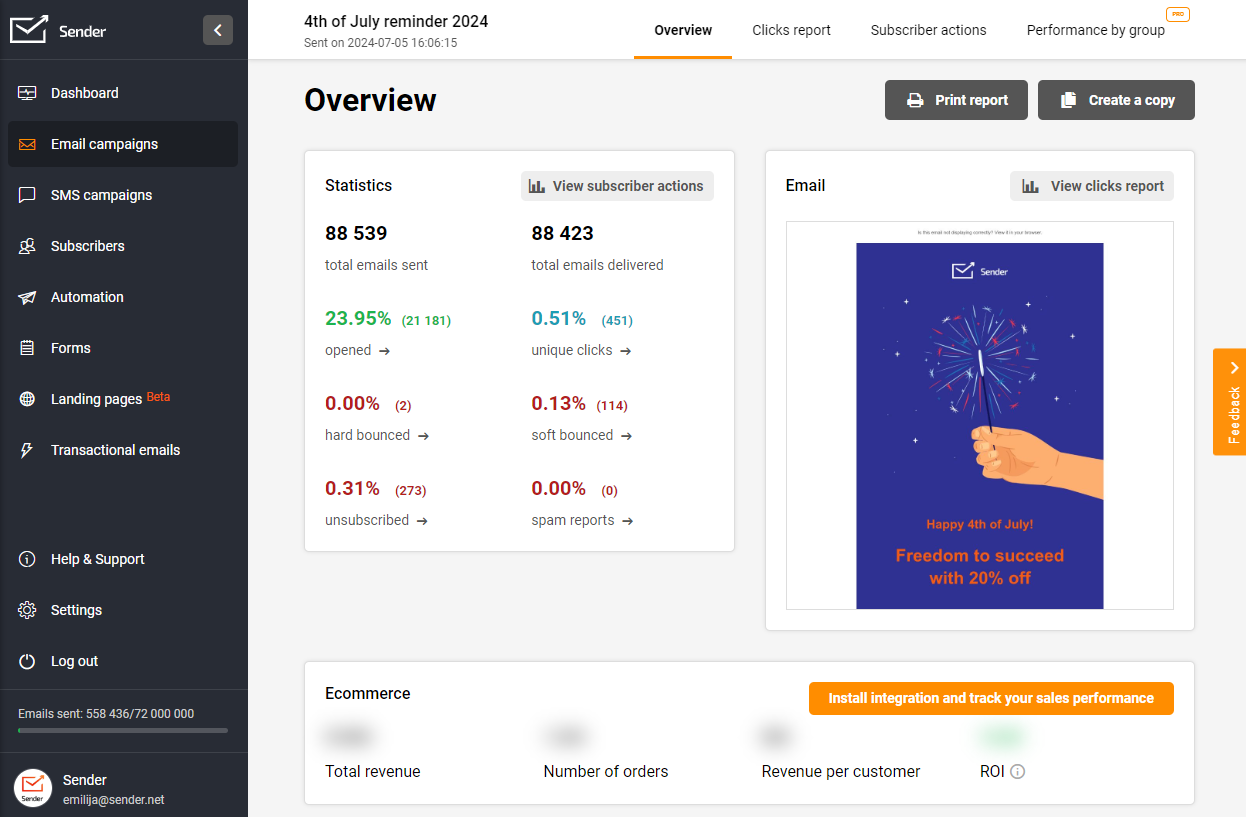Image resolution: width=1246 pixels, height=817 pixels.
Task: Select the Automation paper-plane icon
Action: point(28,297)
